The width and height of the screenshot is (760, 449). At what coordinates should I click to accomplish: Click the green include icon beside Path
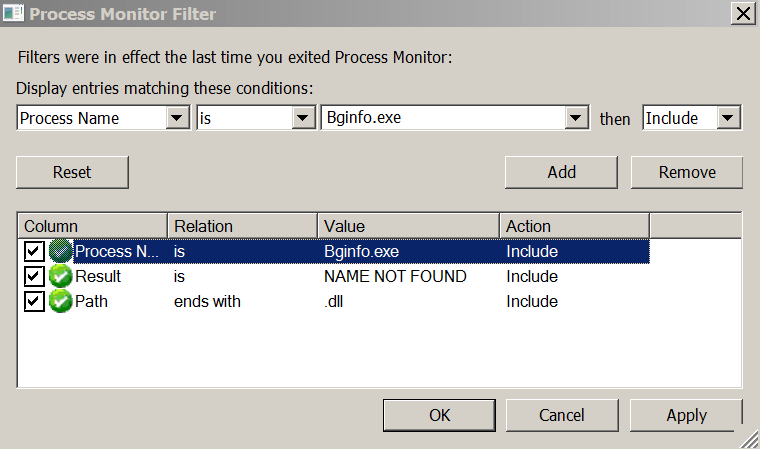pyautogui.click(x=61, y=301)
